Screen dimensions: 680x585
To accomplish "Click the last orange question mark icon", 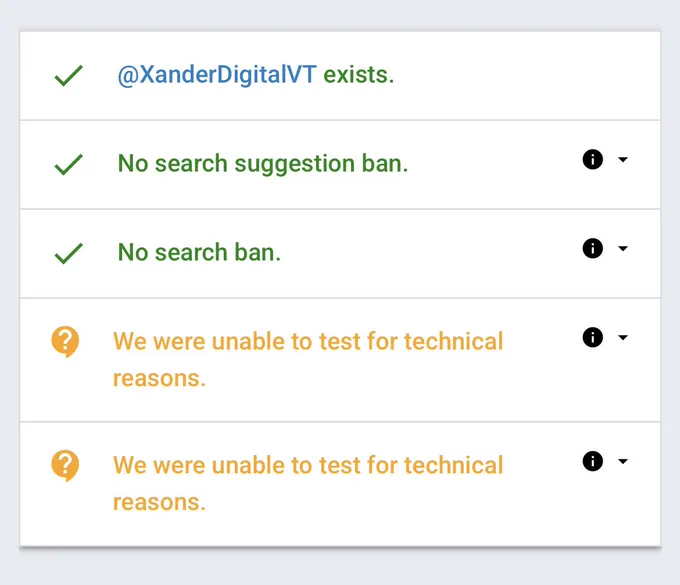I will [65, 466].
